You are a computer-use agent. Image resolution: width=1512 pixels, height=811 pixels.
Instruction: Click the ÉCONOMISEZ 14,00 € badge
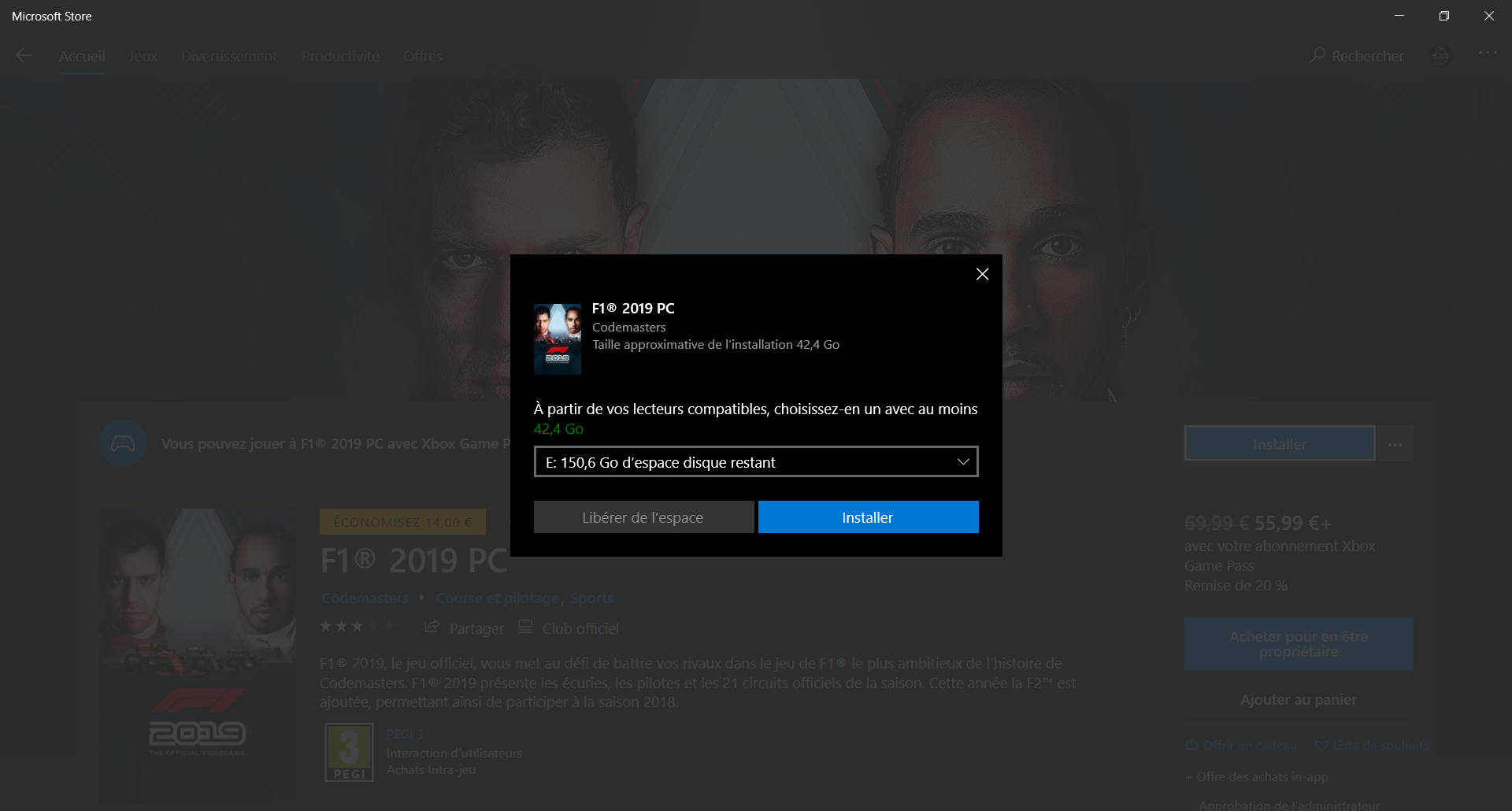[402, 522]
